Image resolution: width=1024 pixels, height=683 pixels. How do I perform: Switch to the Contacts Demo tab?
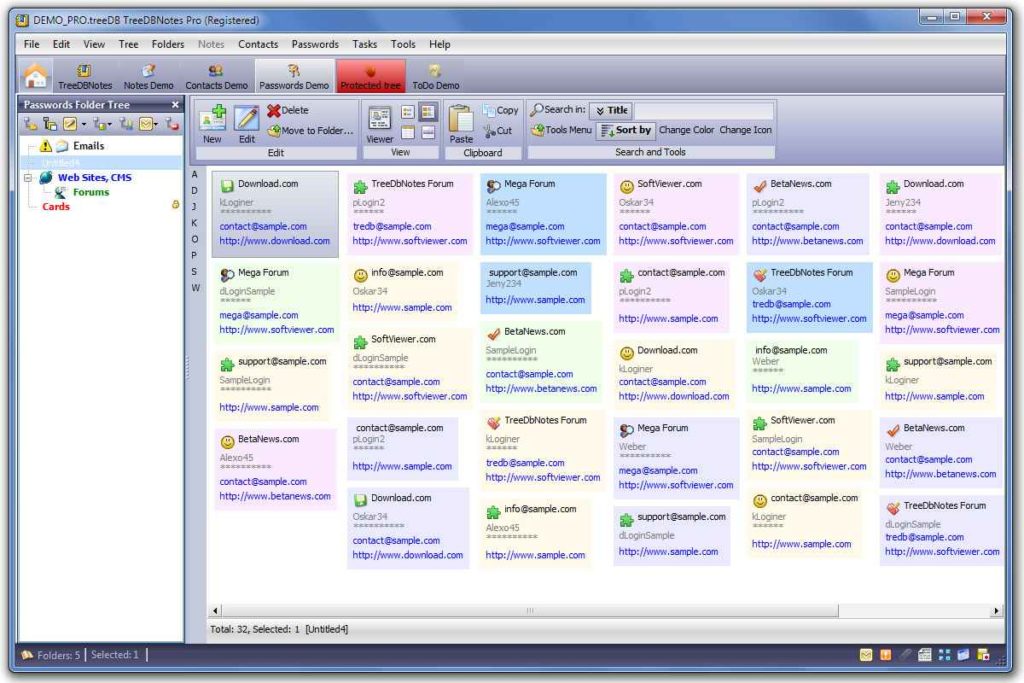click(x=216, y=76)
